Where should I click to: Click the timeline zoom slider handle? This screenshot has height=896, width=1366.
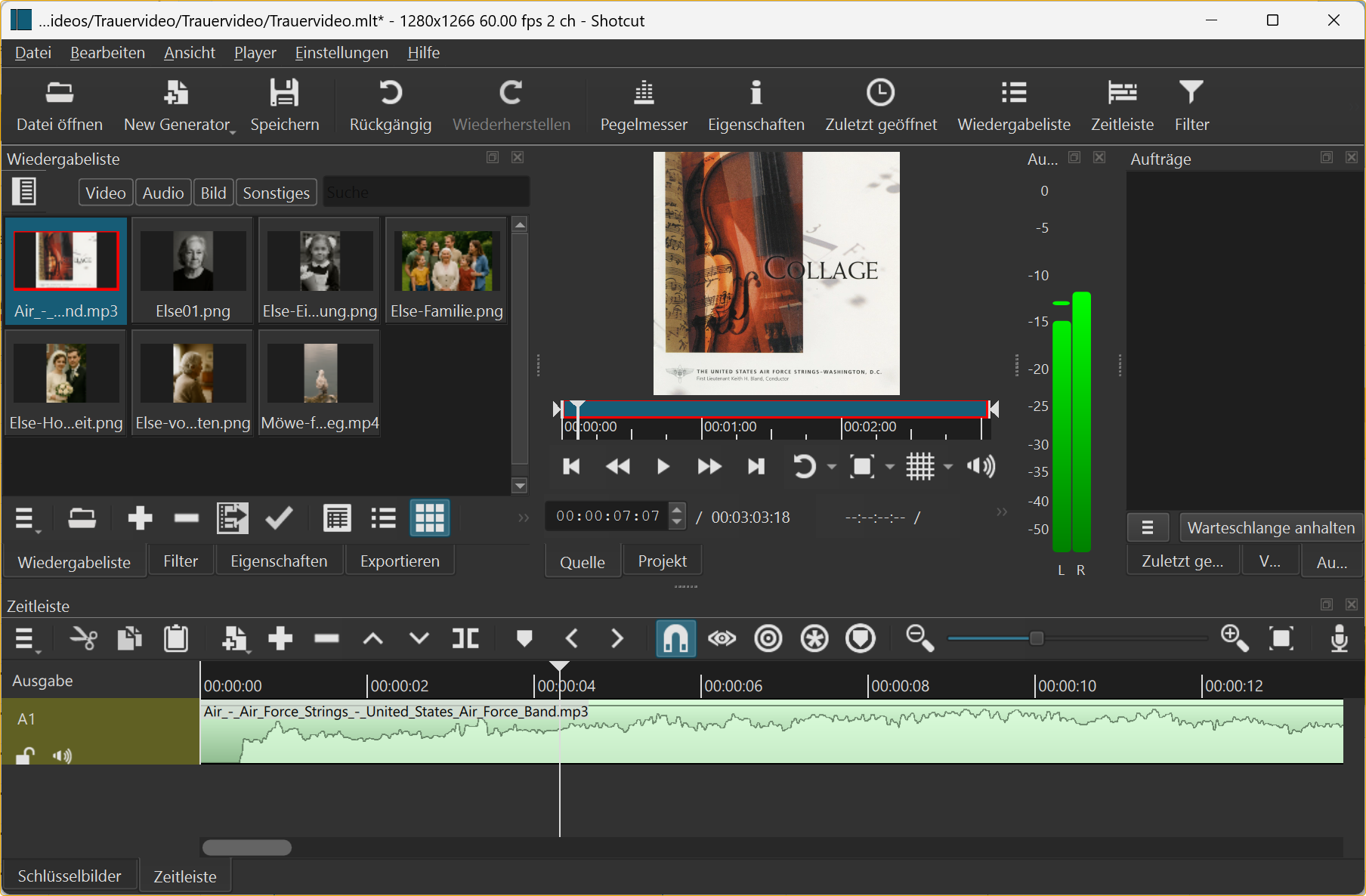click(x=1037, y=639)
